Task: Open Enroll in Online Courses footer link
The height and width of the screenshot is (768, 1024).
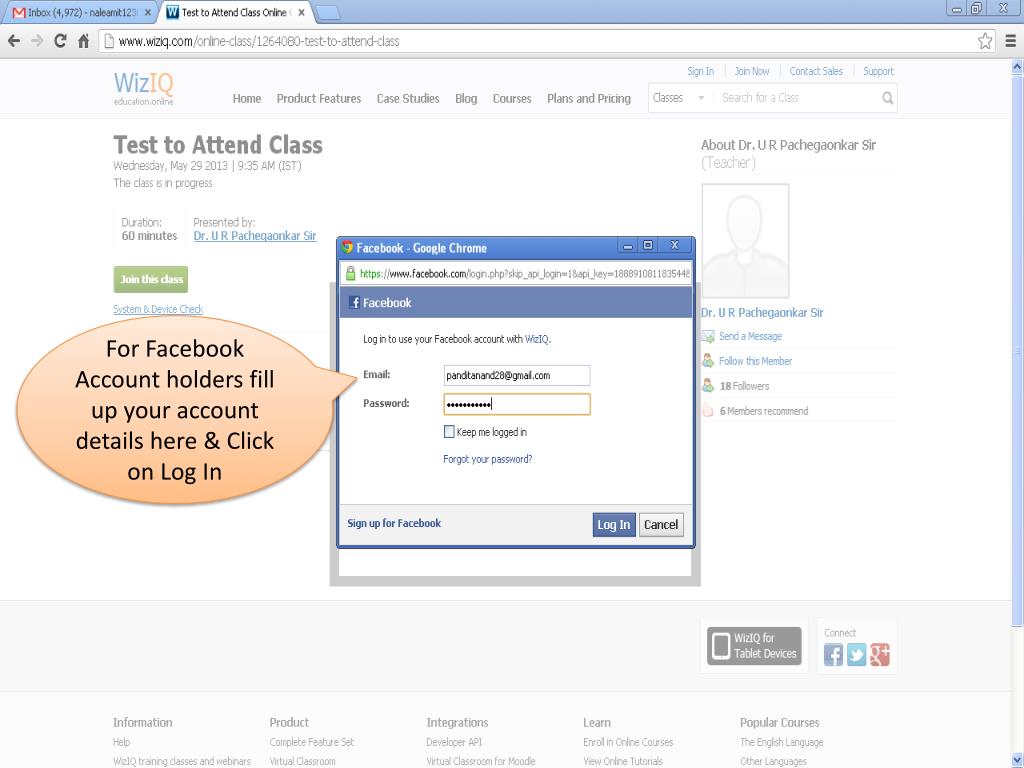Action: tap(628, 742)
